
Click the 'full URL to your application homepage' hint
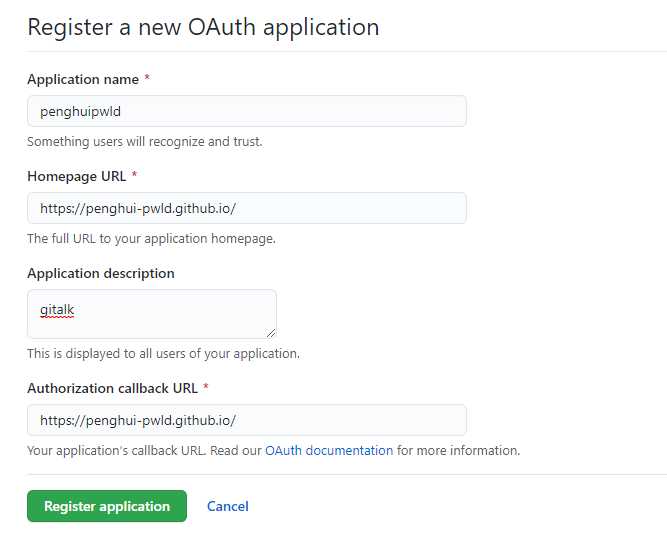[151, 239]
